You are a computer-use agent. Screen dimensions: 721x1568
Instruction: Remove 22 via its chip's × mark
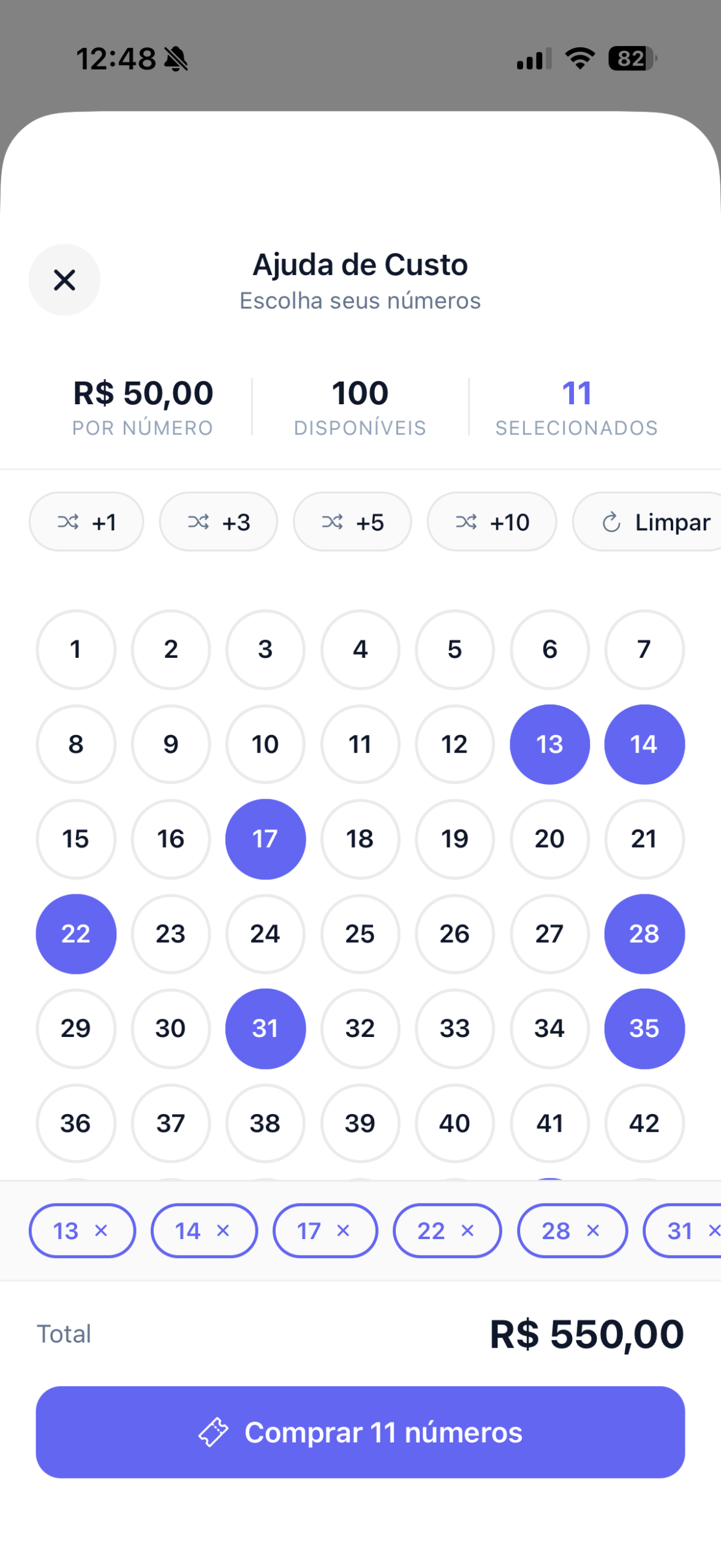pos(468,1231)
